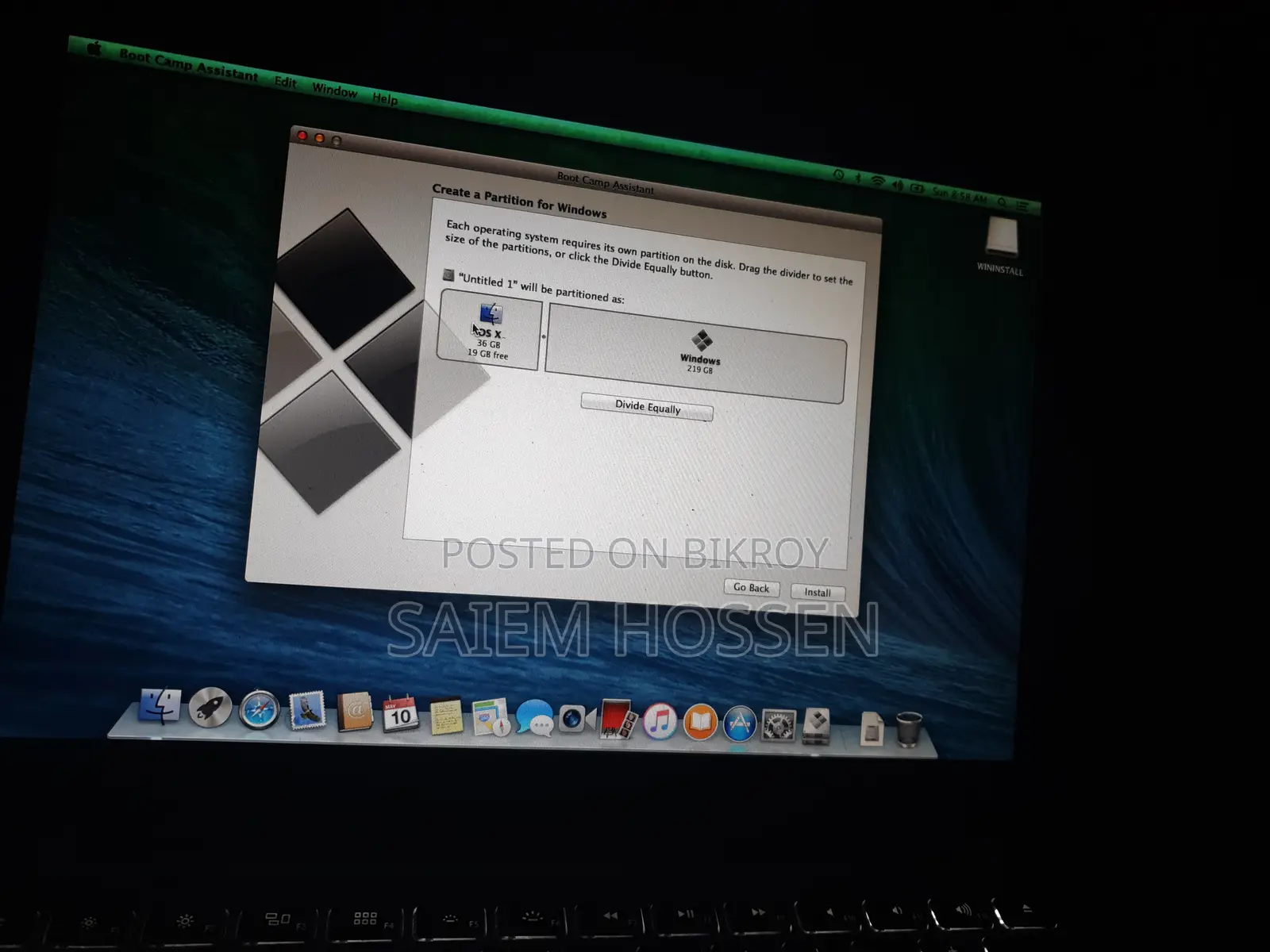
Task: Click Time Machine clock icon in menu bar
Action: [838, 174]
